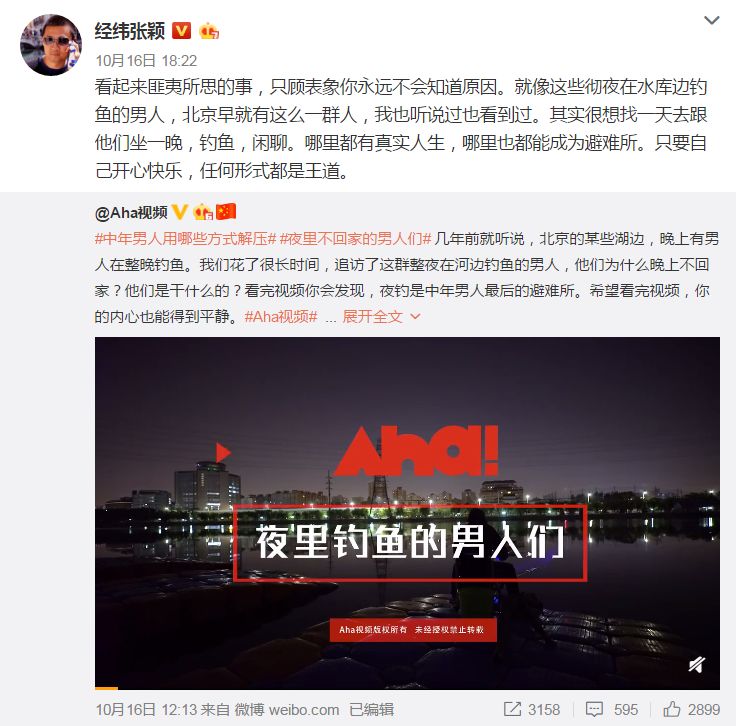Open the post options chevron menu
The image size is (736, 726).
click(x=712, y=20)
